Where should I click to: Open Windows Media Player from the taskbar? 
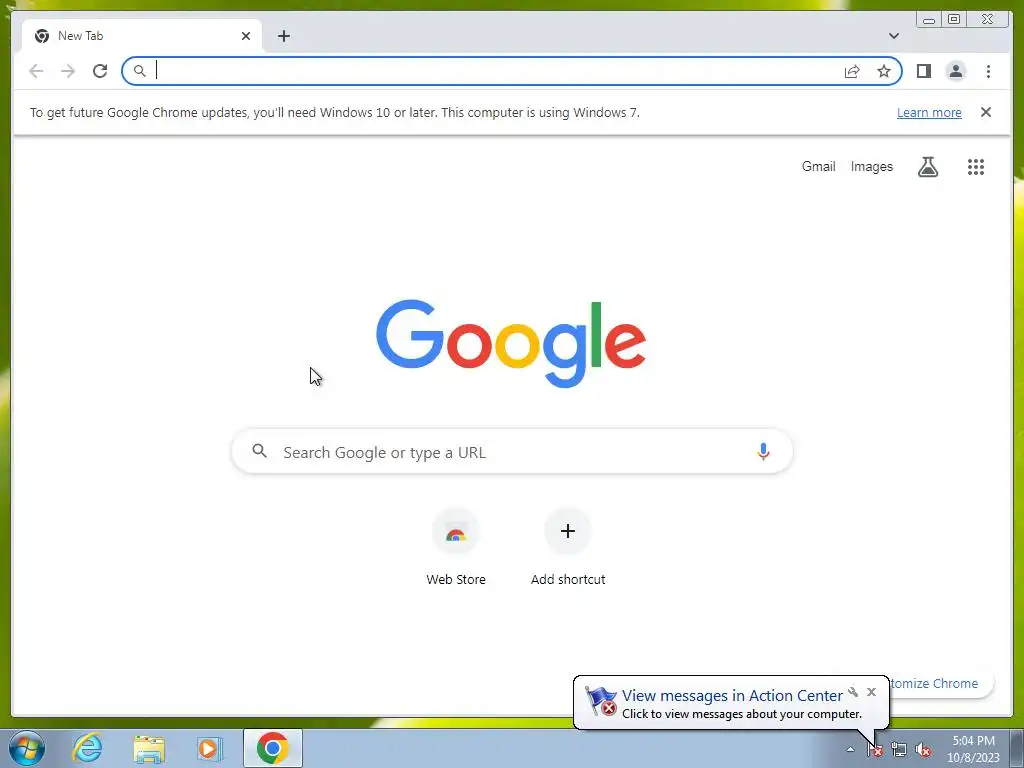210,748
